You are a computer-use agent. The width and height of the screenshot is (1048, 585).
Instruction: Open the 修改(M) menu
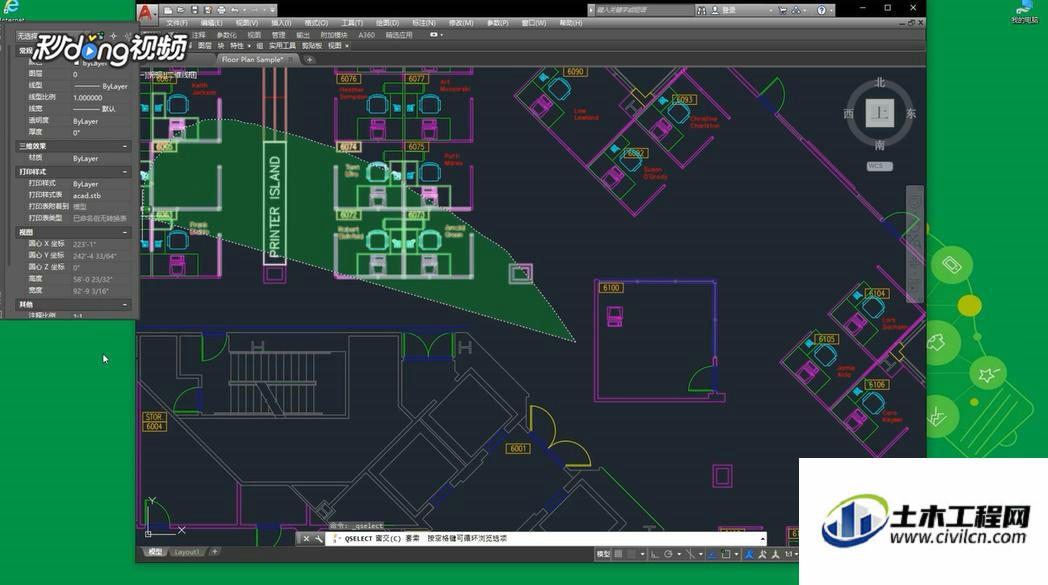pos(461,23)
